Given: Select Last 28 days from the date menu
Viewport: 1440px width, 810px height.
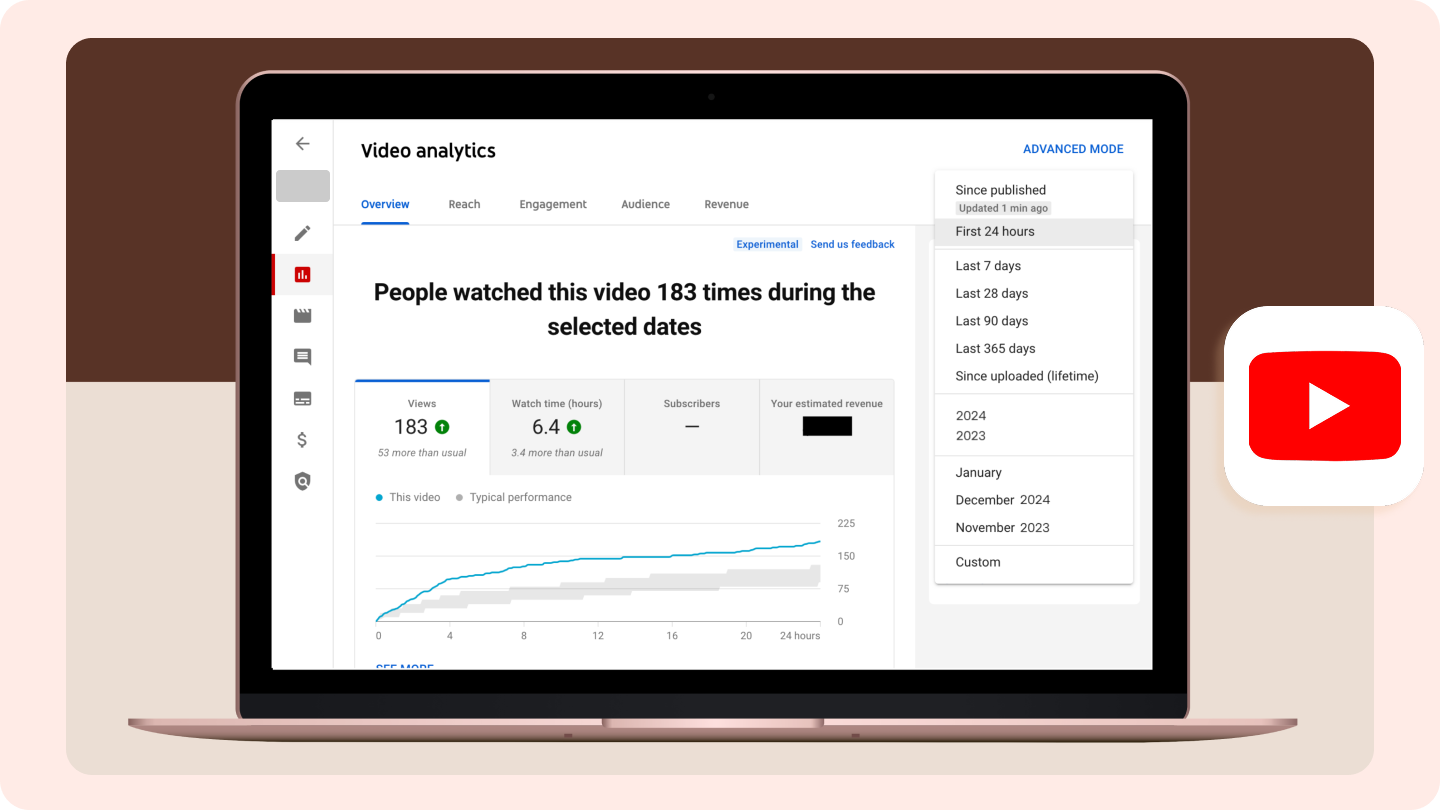Looking at the screenshot, I should pos(991,293).
